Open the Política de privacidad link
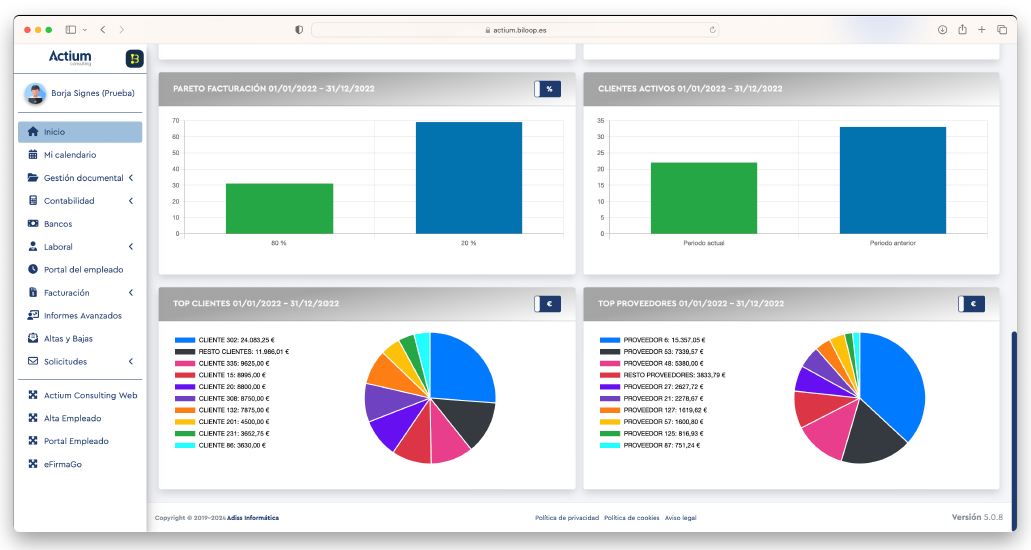The height and width of the screenshot is (550, 1031). pyautogui.click(x=567, y=518)
